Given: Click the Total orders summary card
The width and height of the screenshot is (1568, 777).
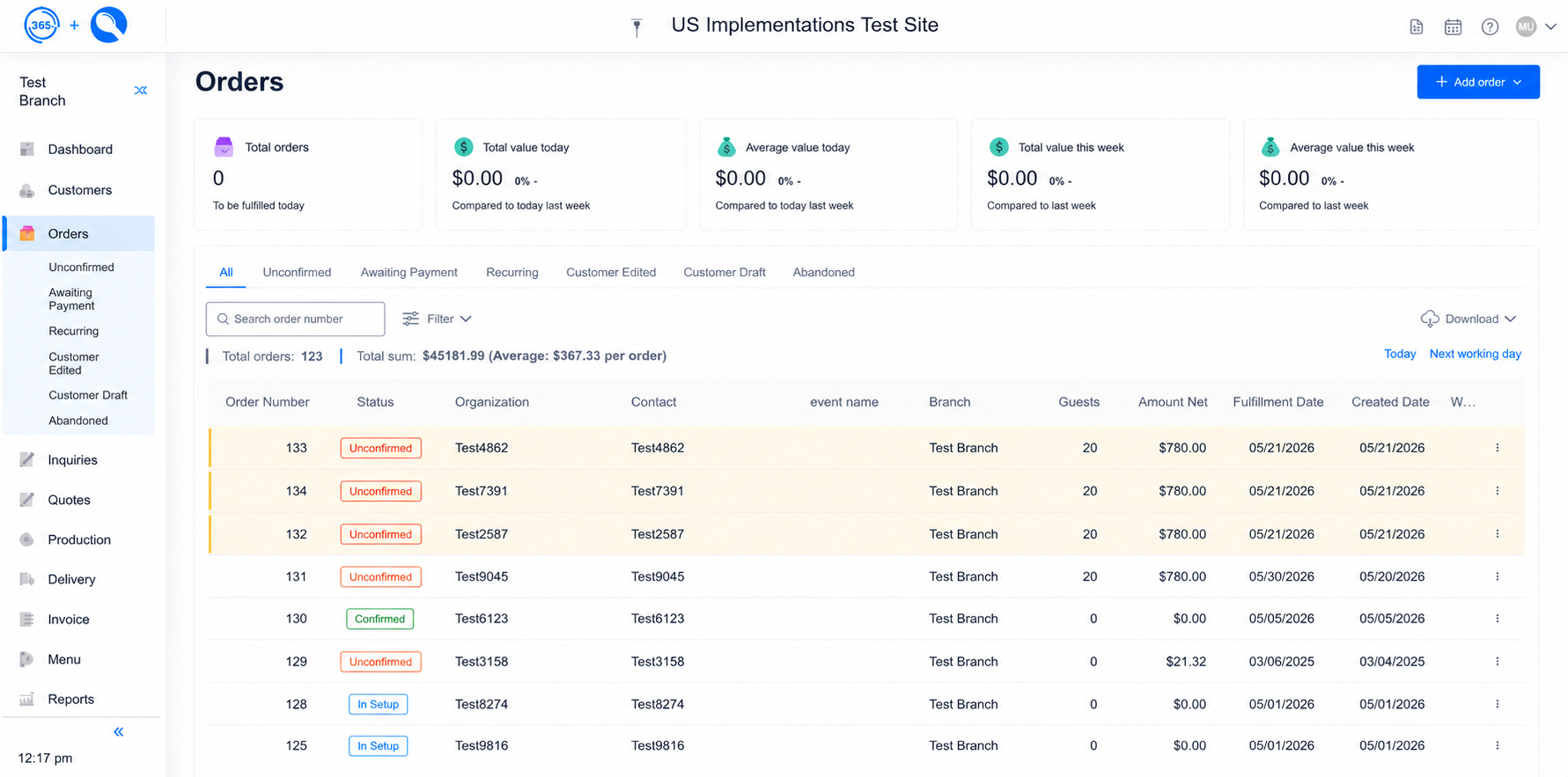Looking at the screenshot, I should 308,174.
